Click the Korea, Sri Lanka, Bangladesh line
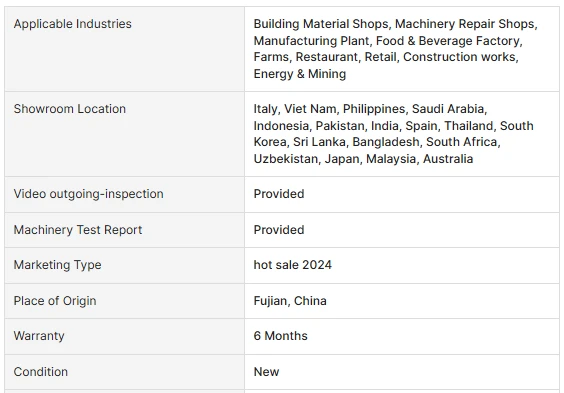The width and height of the screenshot is (564, 393). pyautogui.click(x=377, y=142)
